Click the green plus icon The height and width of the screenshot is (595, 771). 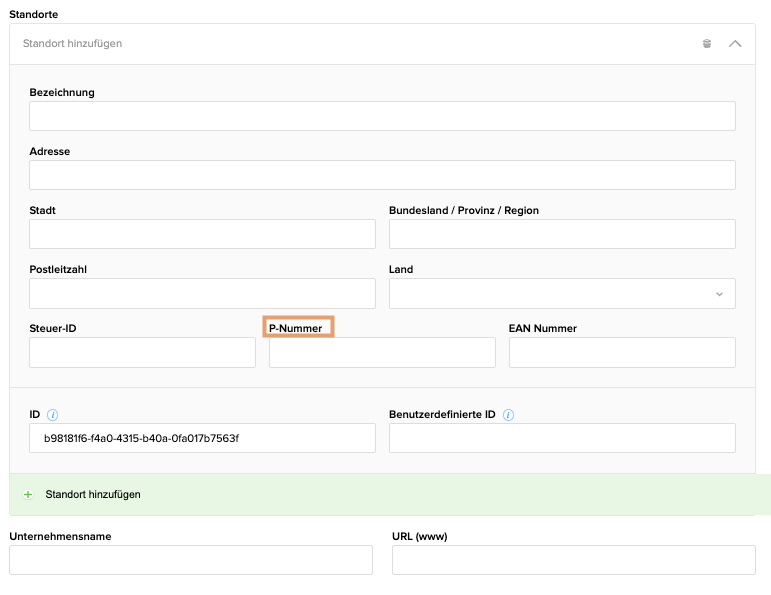28,495
